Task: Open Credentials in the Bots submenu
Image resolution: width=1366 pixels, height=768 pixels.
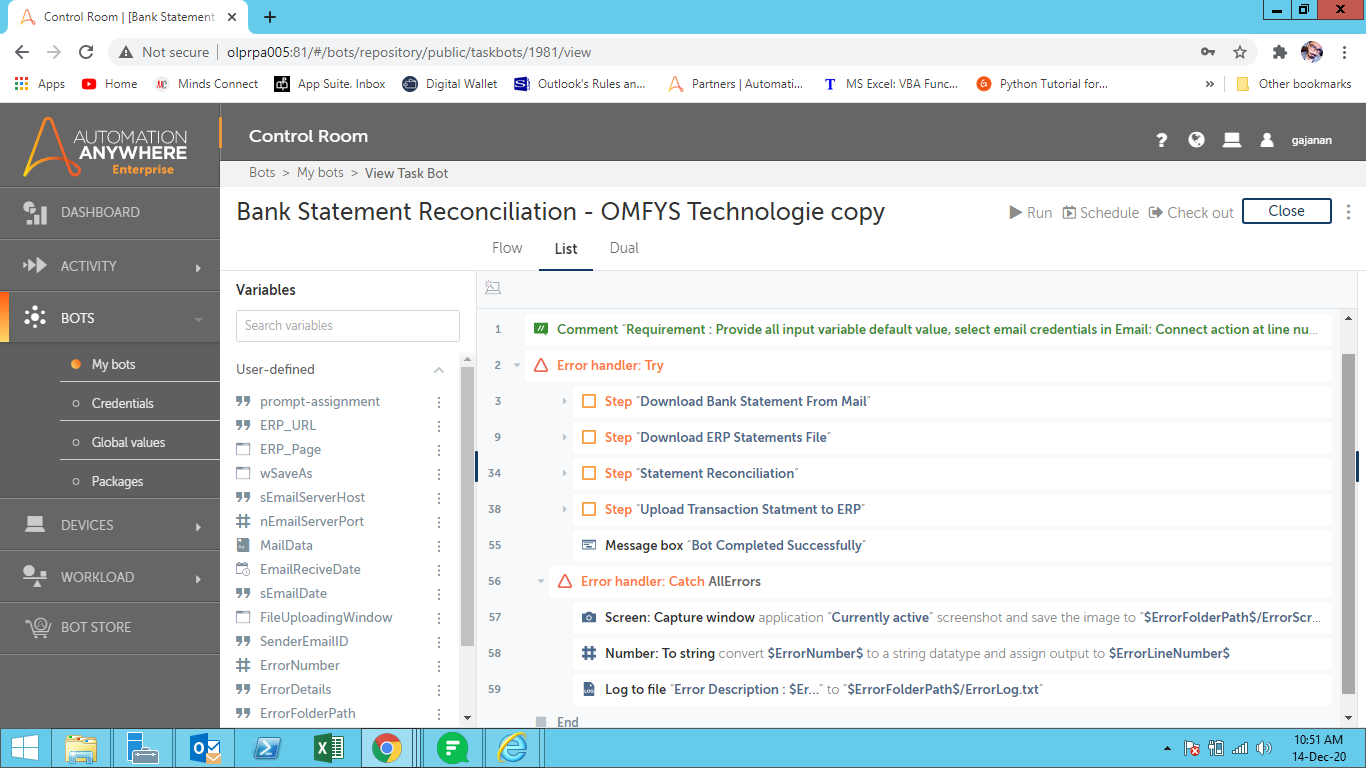Action: [122, 404]
